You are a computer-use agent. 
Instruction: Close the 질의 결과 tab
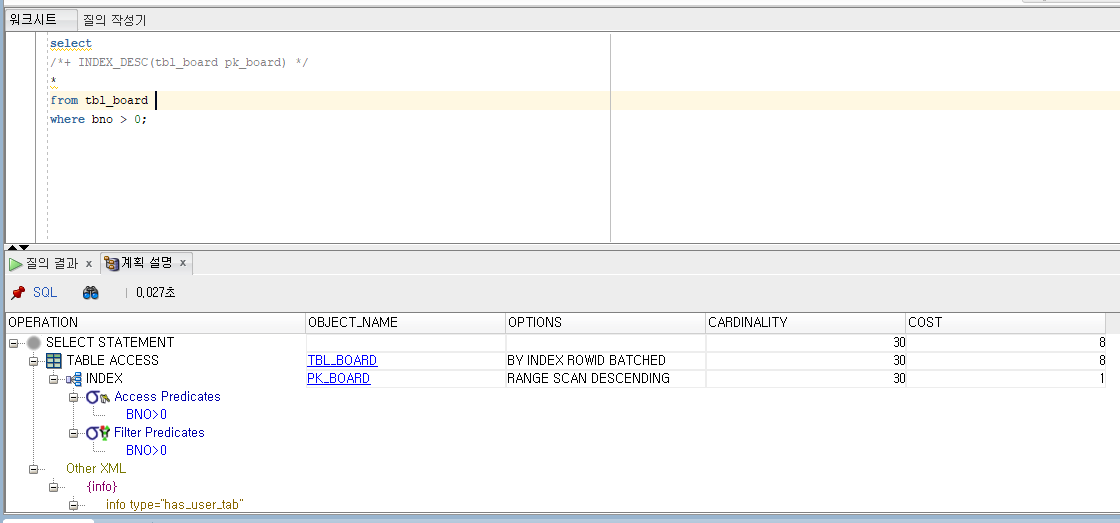(89, 264)
